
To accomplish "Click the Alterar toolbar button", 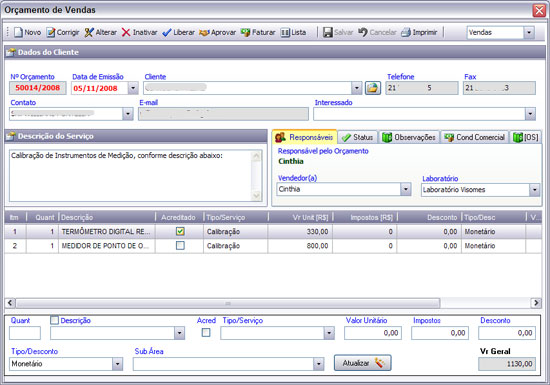I will [101, 32].
